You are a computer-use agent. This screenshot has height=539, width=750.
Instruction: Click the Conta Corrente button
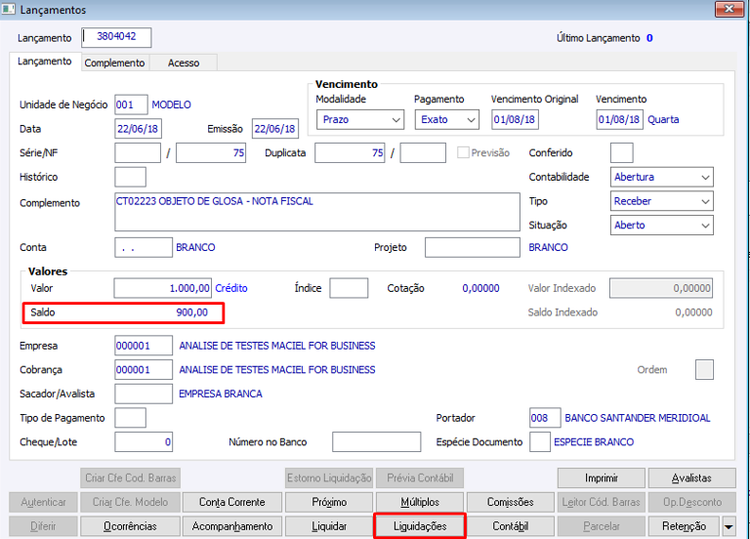point(232,502)
